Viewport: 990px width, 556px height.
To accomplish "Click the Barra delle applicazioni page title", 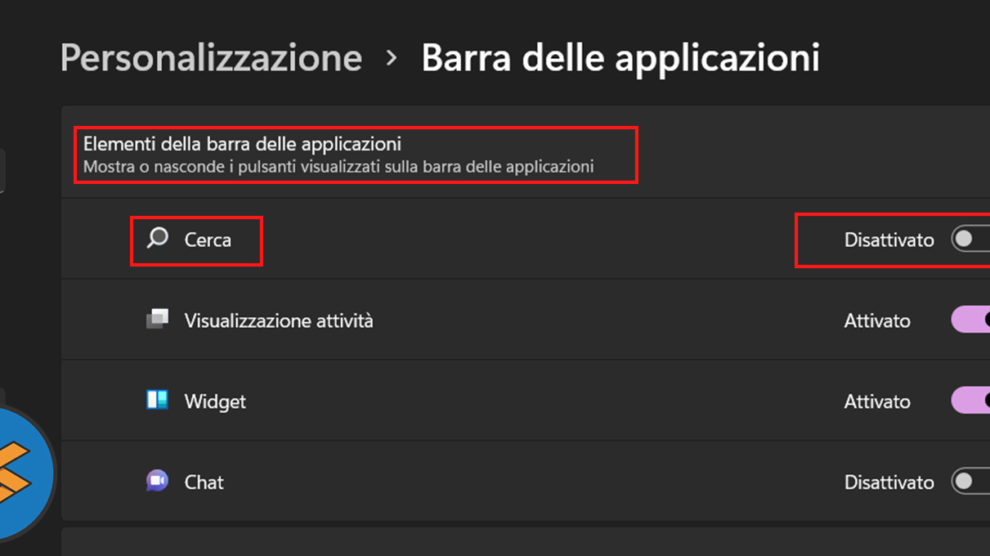I will (620, 58).
